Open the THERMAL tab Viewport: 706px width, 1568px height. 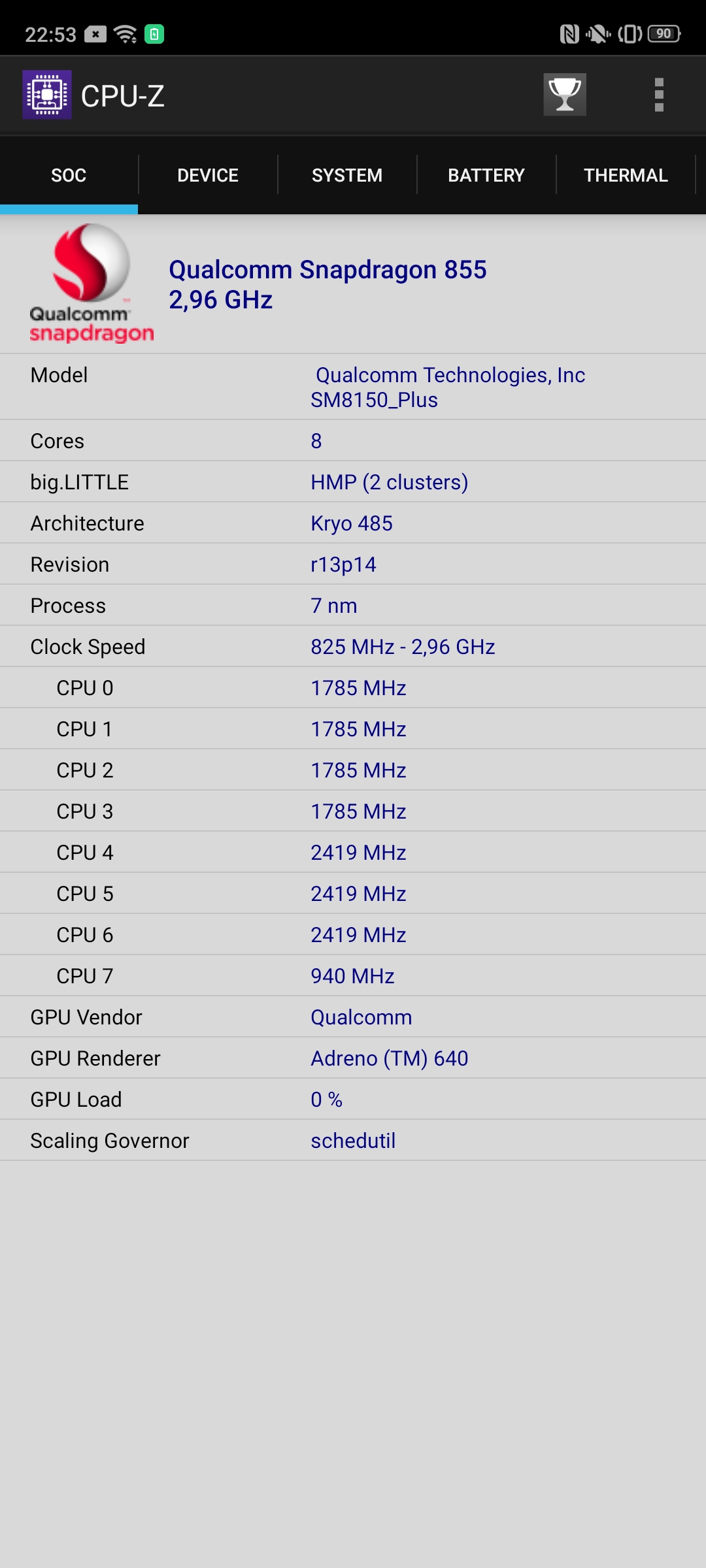626,175
